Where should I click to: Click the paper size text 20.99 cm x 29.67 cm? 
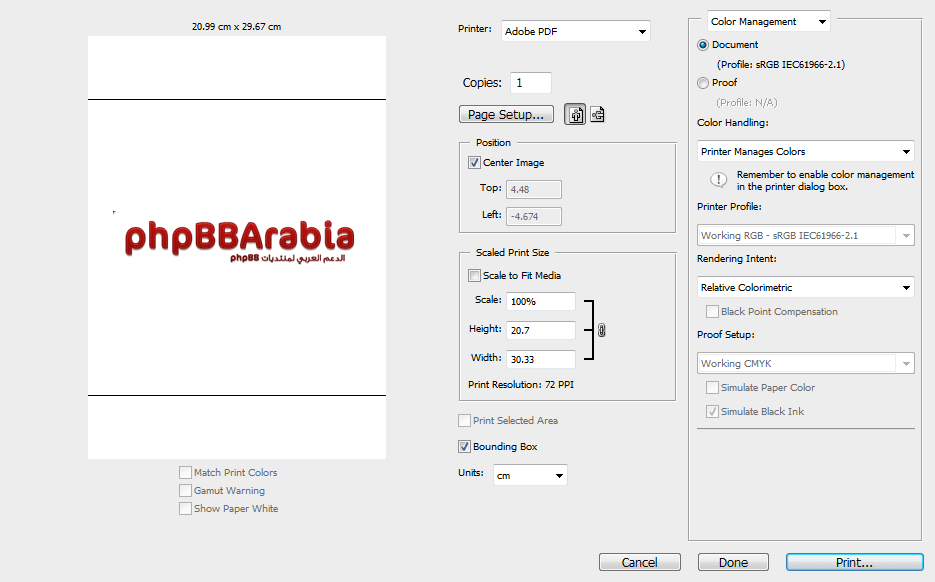(237, 27)
